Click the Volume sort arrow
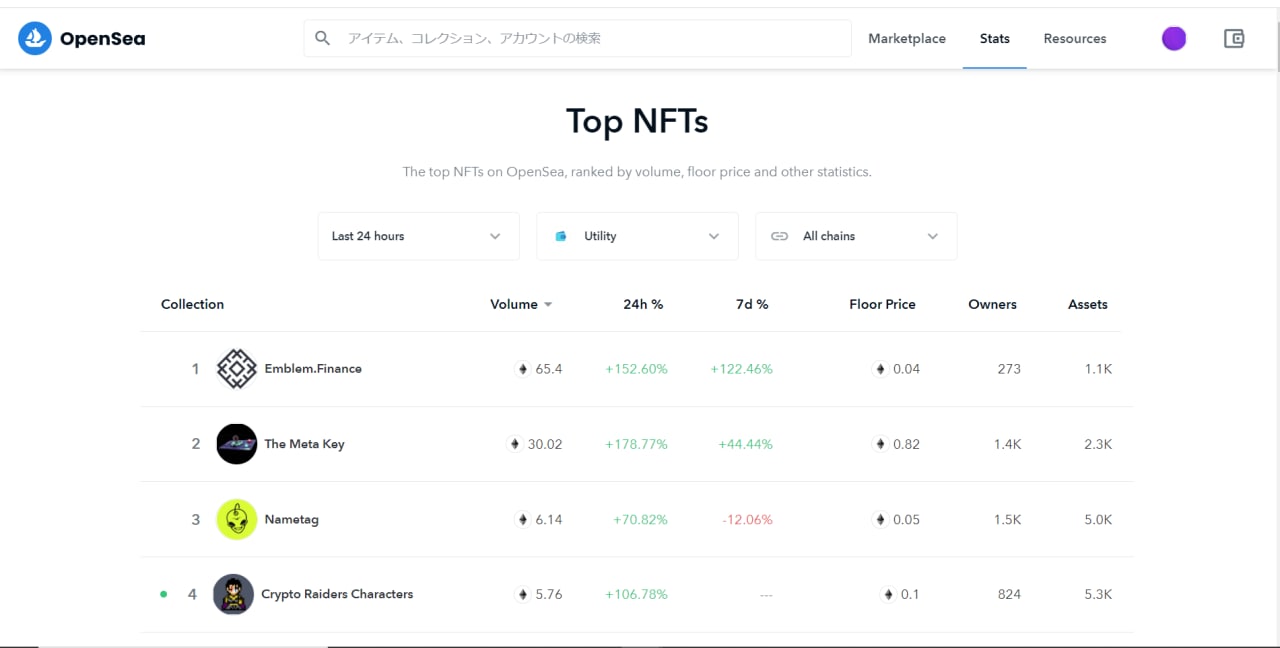 [x=548, y=305]
